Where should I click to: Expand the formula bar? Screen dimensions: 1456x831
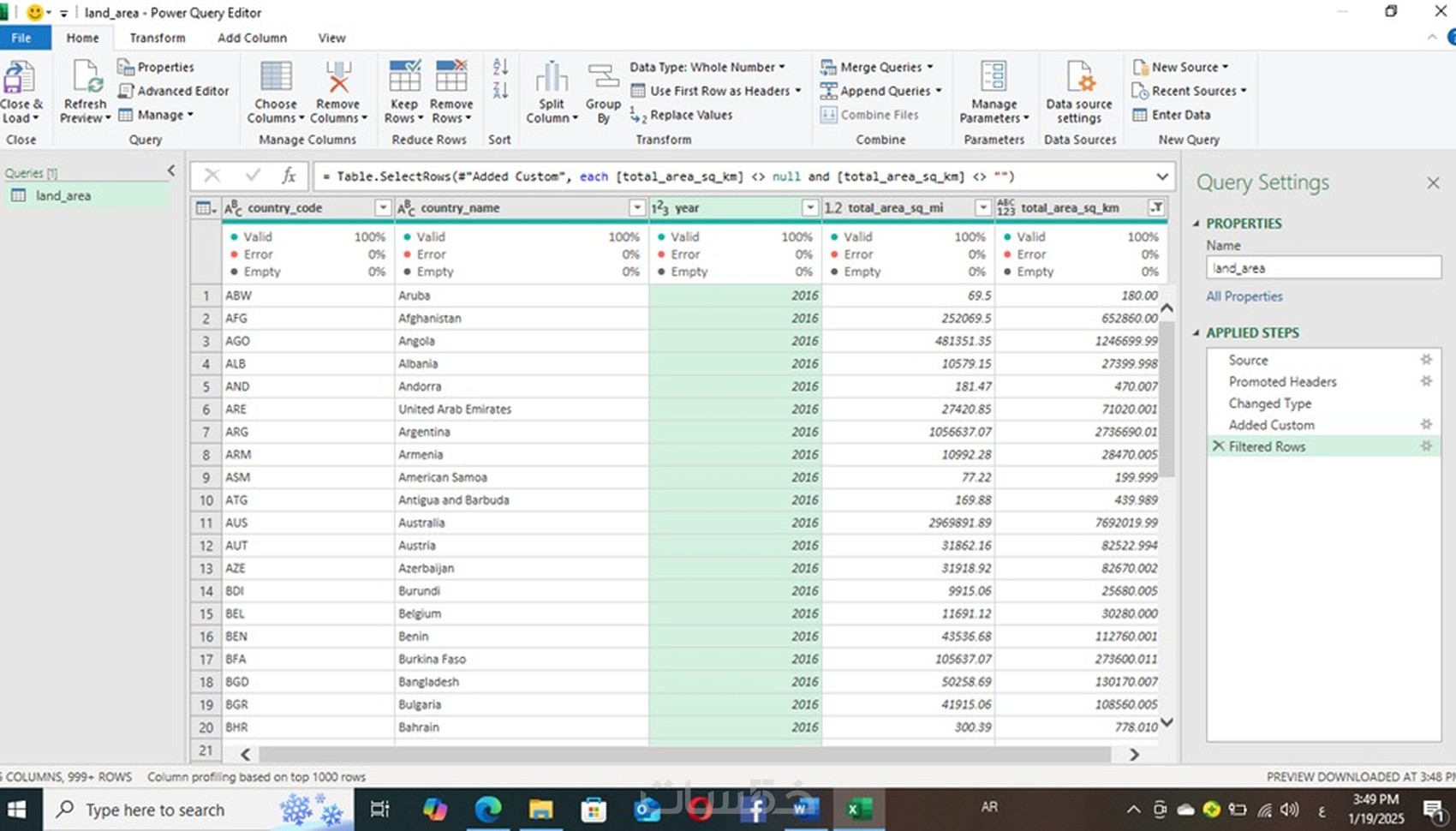pos(1162,176)
